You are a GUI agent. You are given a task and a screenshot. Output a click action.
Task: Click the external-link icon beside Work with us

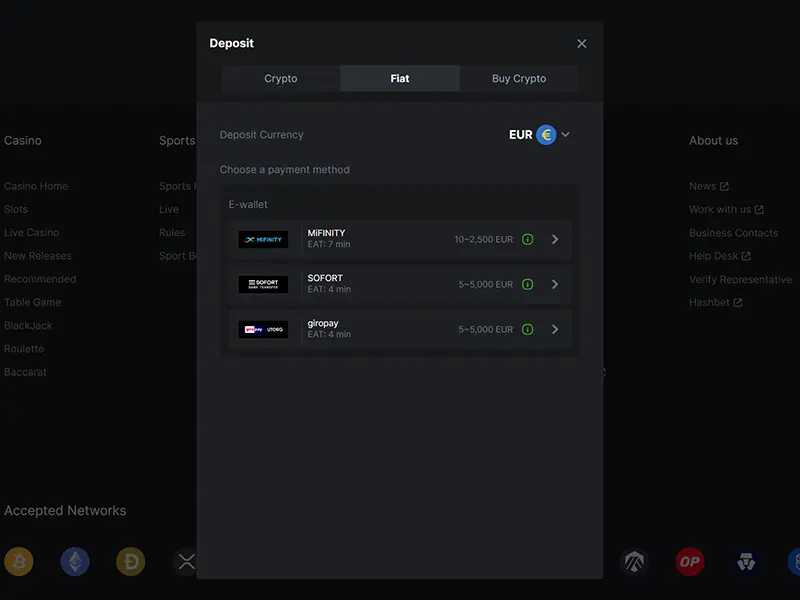pos(759,209)
